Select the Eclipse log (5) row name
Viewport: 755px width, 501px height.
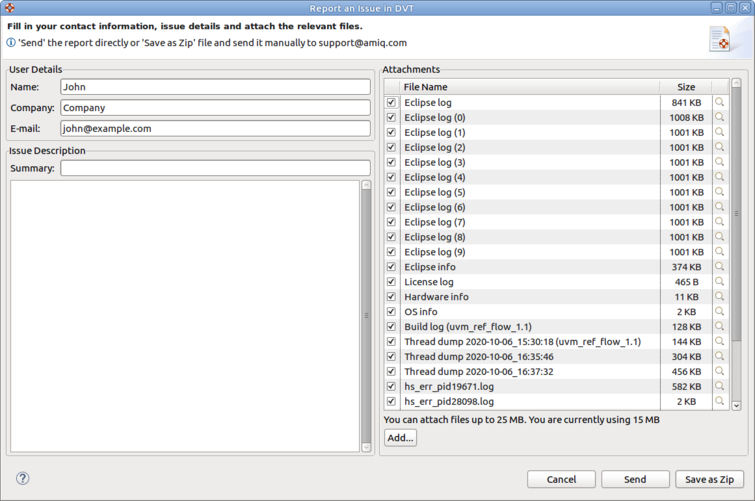[435, 192]
